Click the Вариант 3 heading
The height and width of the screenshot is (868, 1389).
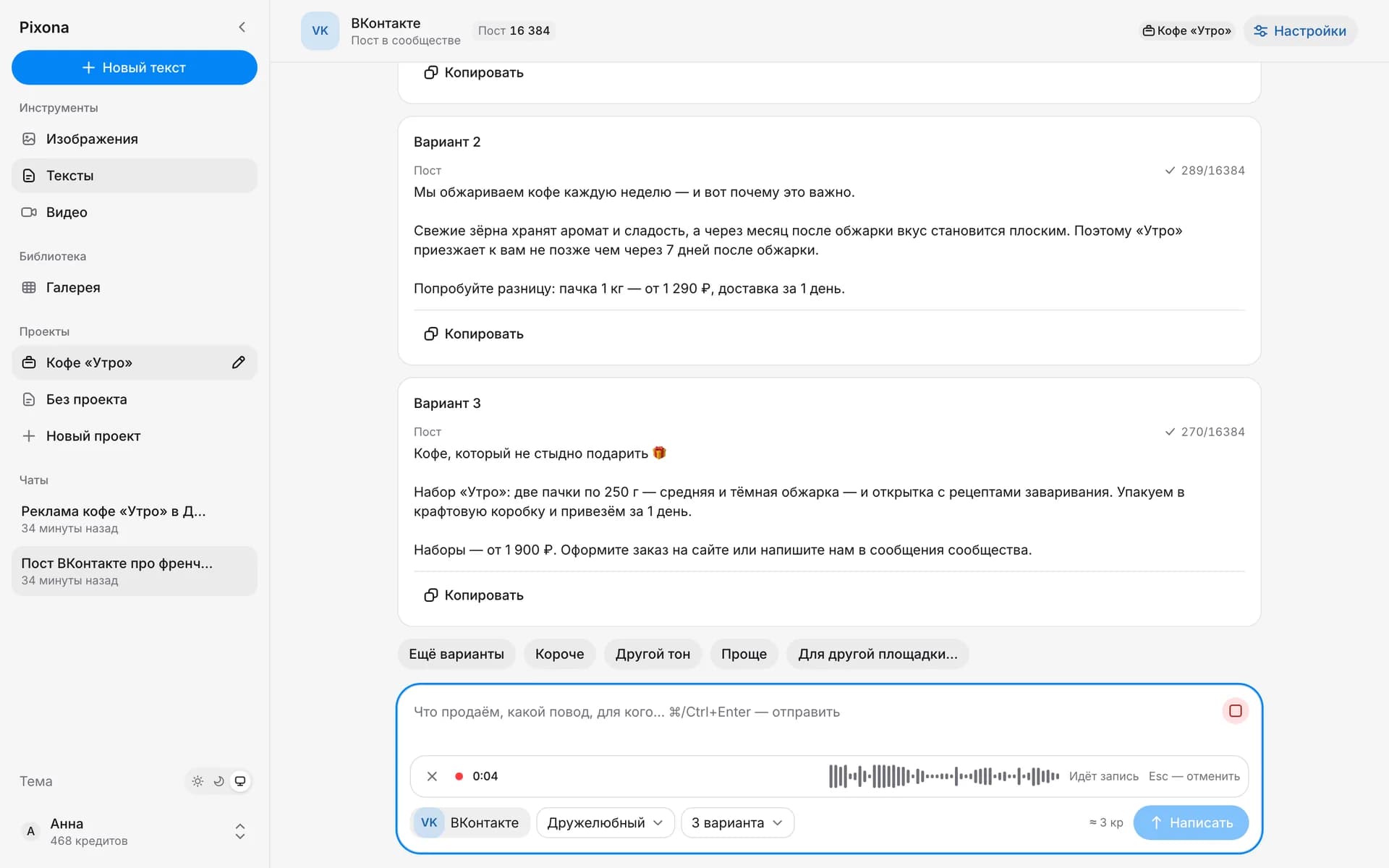click(447, 403)
